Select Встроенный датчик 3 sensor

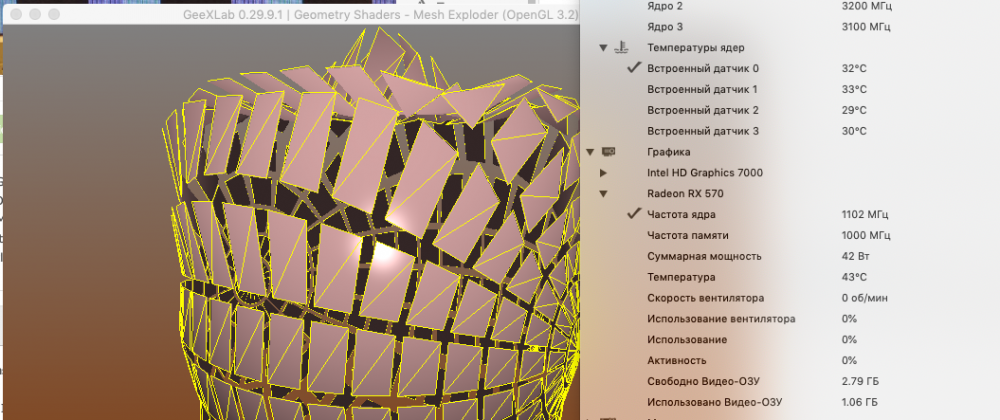click(x=790, y=131)
